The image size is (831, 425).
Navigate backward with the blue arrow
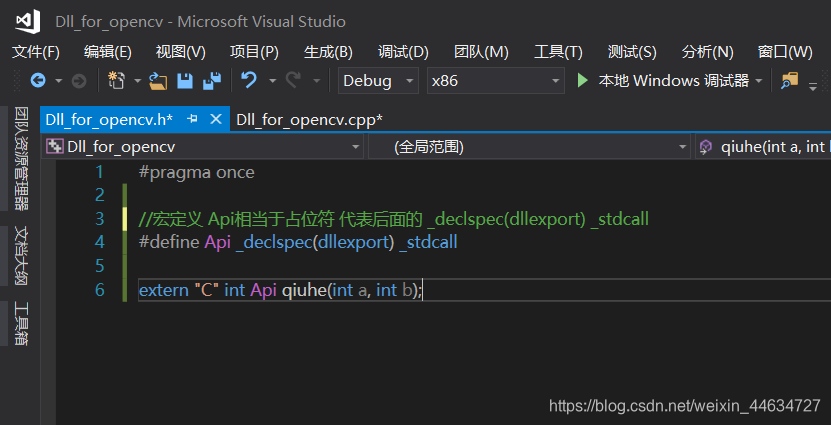pyautogui.click(x=38, y=81)
